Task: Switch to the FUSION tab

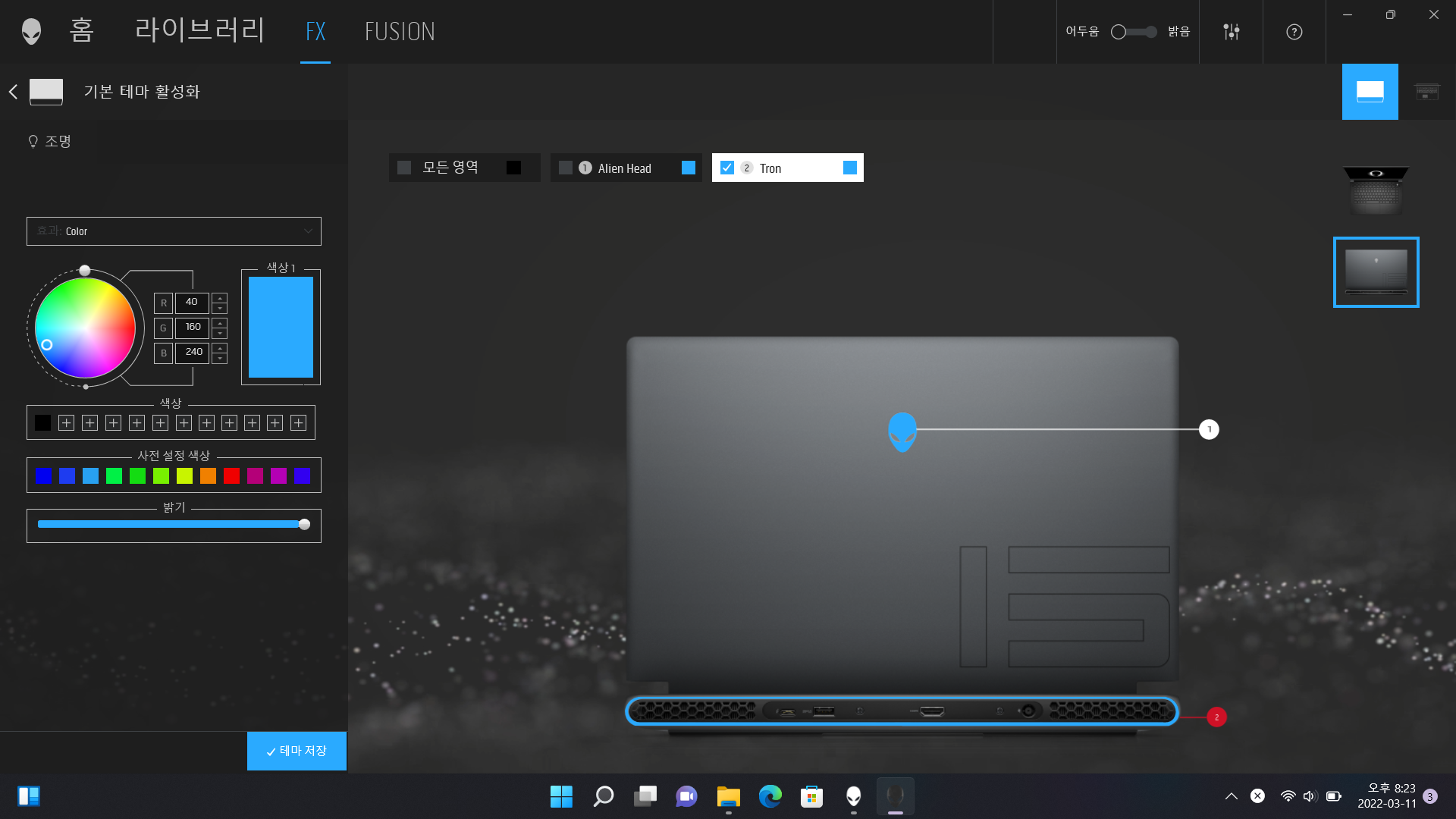Action: click(x=400, y=31)
